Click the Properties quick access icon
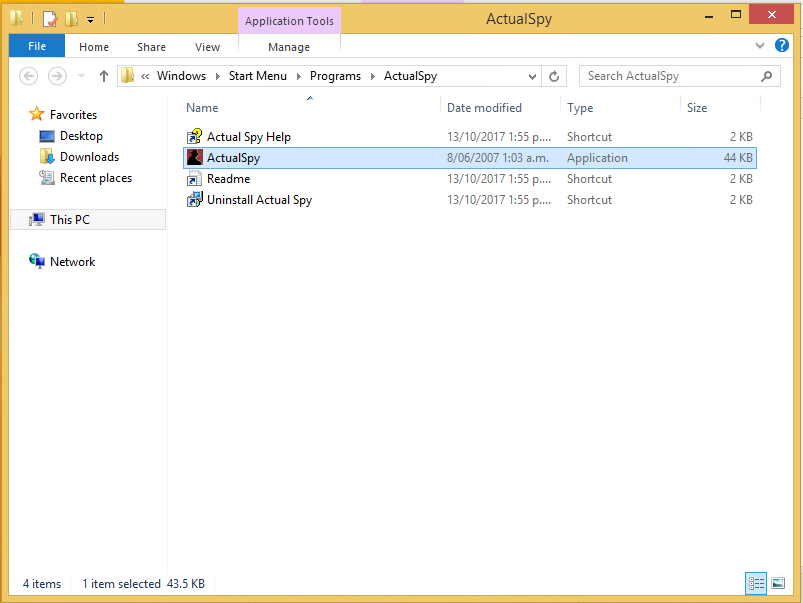 (50, 19)
